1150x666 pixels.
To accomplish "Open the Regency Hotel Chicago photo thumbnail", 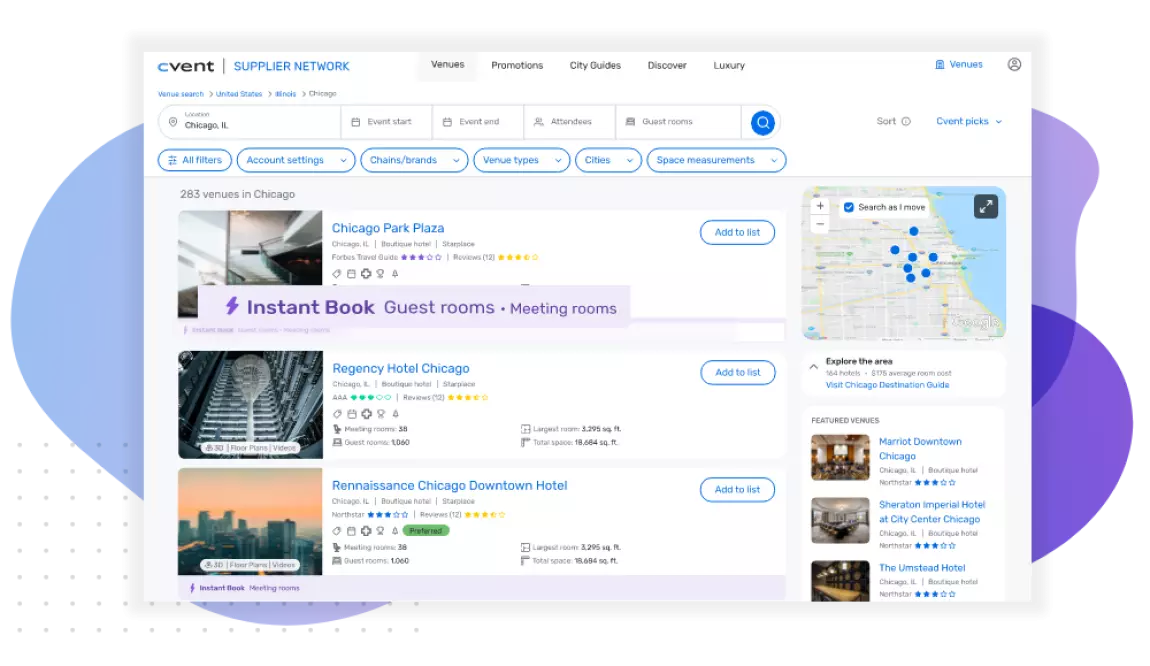I will click(x=250, y=405).
